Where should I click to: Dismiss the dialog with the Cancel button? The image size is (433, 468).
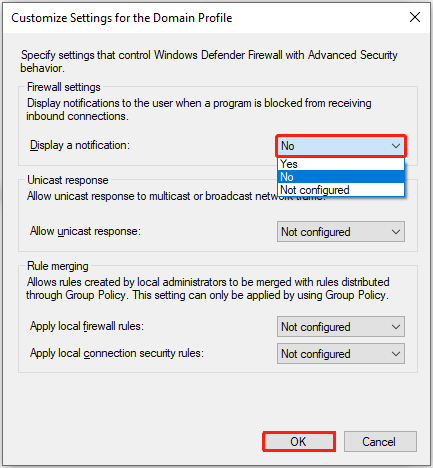click(380, 442)
